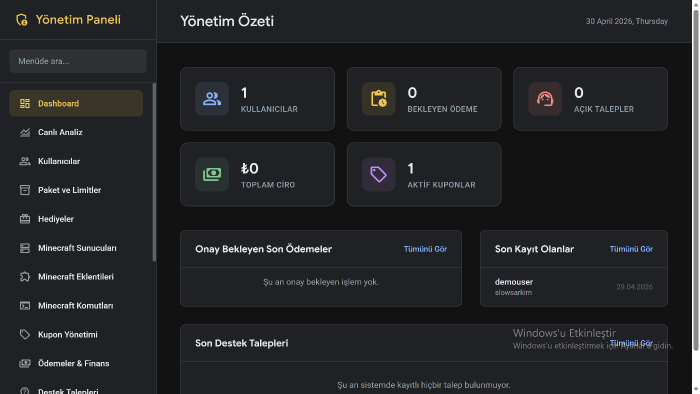Click the Kullanıcılar stat card people icon
Screen dimensions: 700x394
212,99
